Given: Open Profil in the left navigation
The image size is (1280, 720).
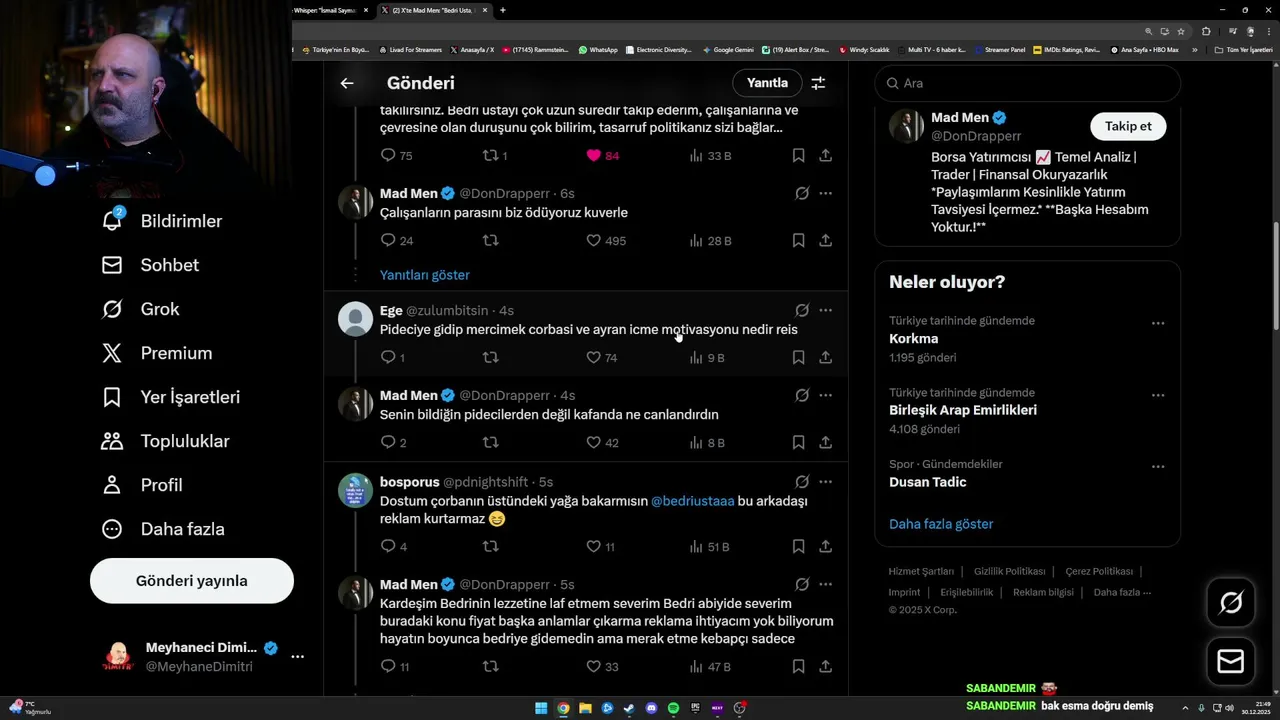Looking at the screenshot, I should (x=142, y=485).
